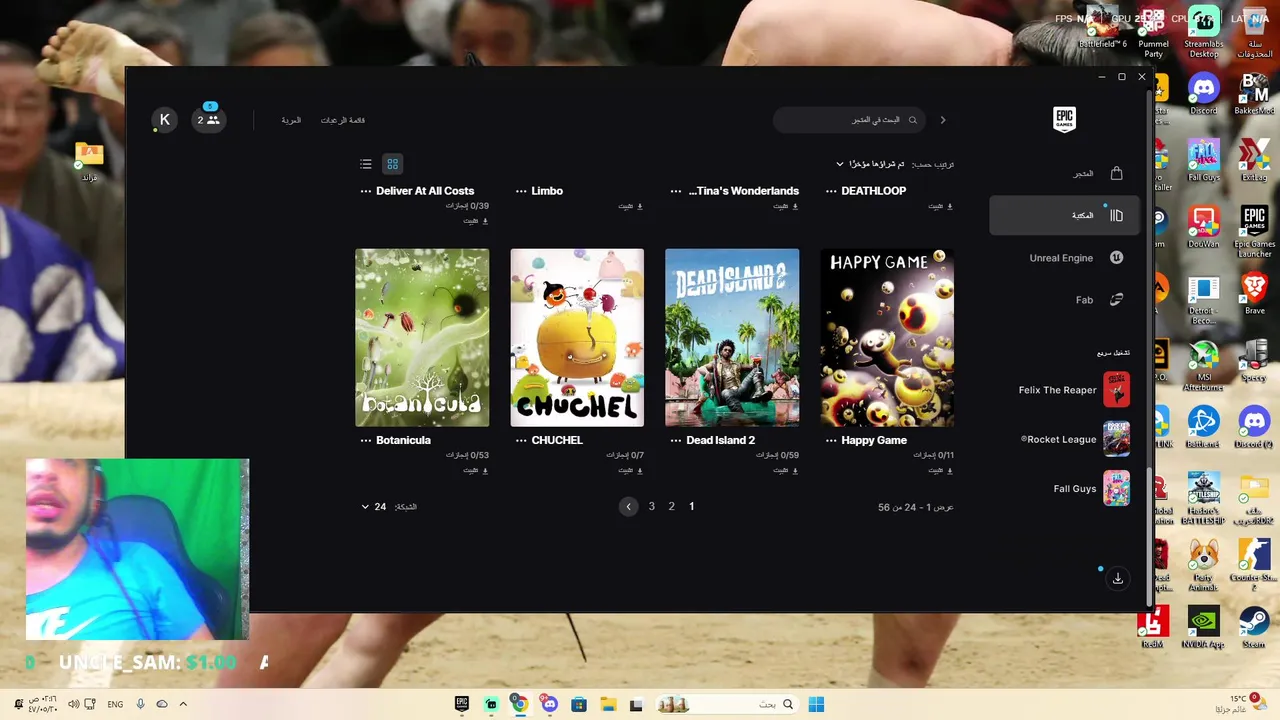Image resolution: width=1280 pixels, height=720 pixels.
Task: Open the ExitLag desktop icon
Action: point(1254,160)
